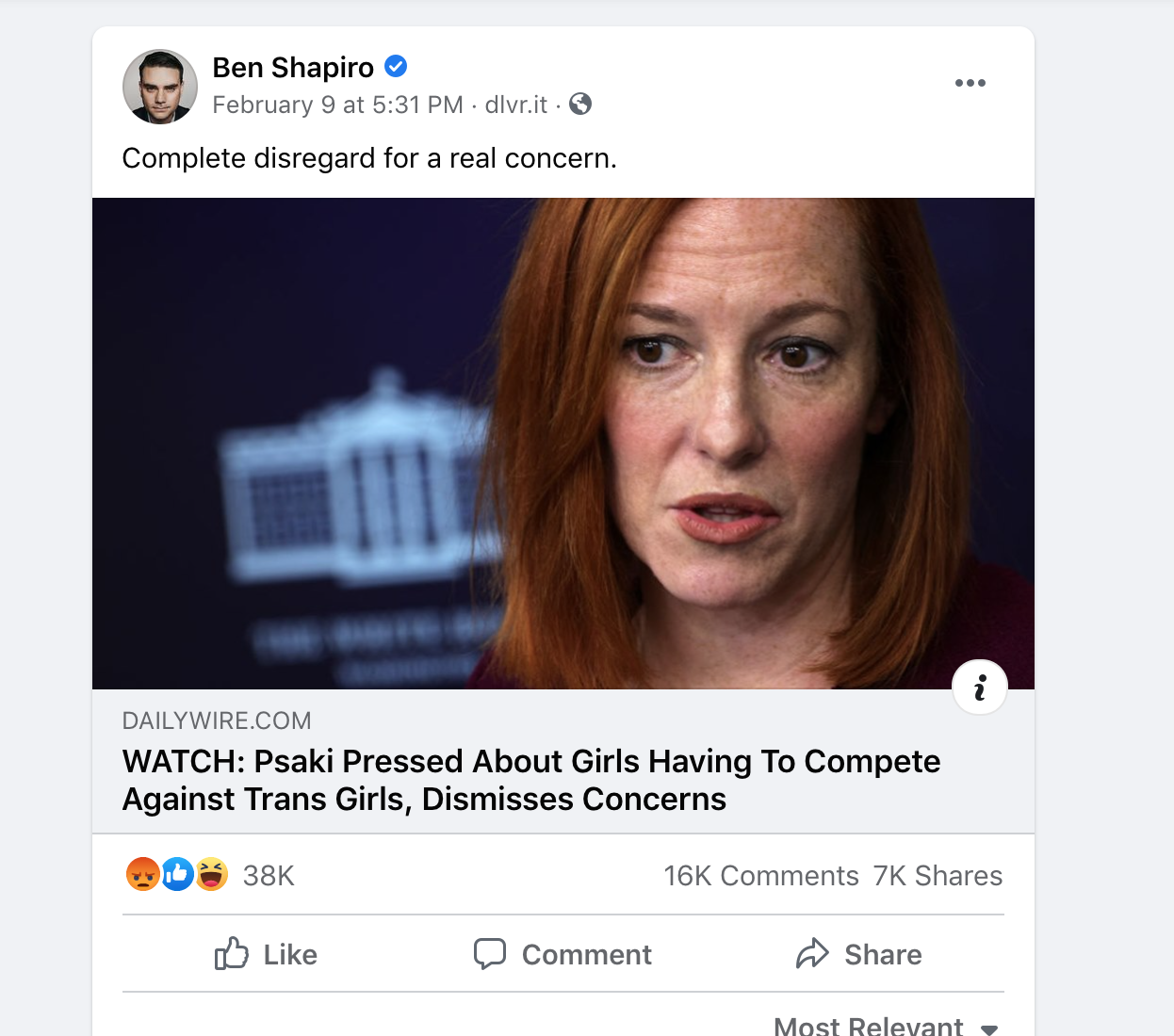
Task: Open the Psaki article headline link
Action: 531,780
